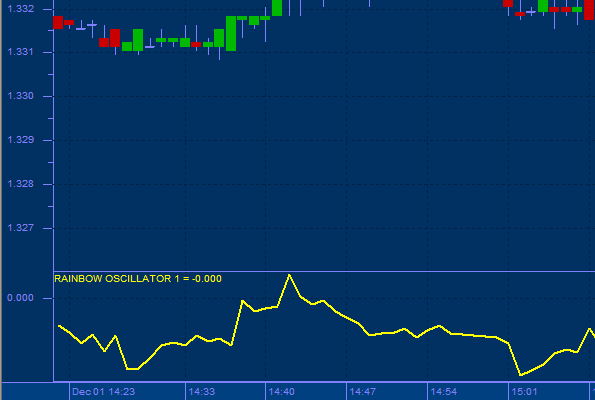This screenshot has height=400, width=595.
Task: Click the RAINBOW OSCILLATOR 1 indicator label
Action: [x=138, y=279]
